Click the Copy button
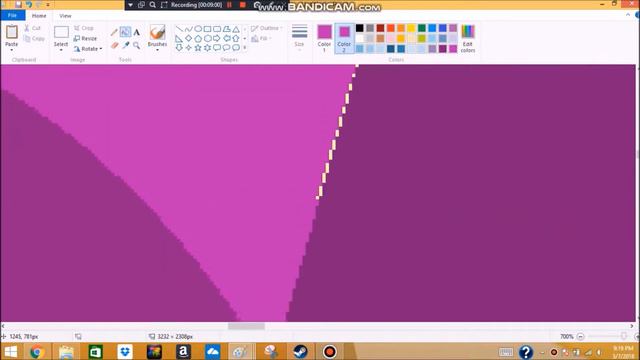The height and width of the screenshot is (360, 640). click(x=34, y=38)
